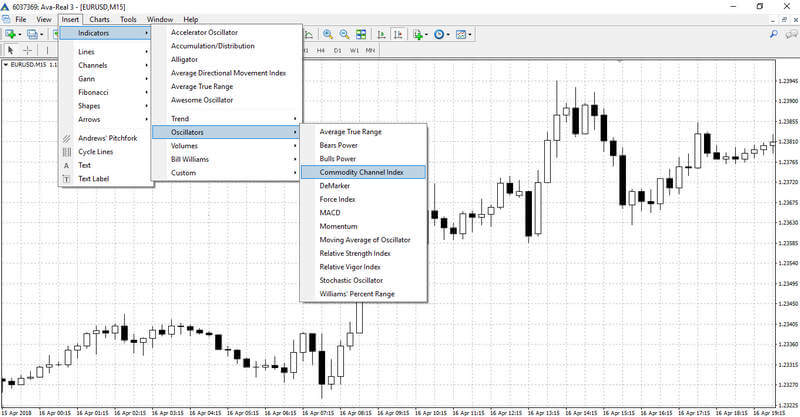
Task: Open the search magnifier at top right
Action: click(774, 34)
